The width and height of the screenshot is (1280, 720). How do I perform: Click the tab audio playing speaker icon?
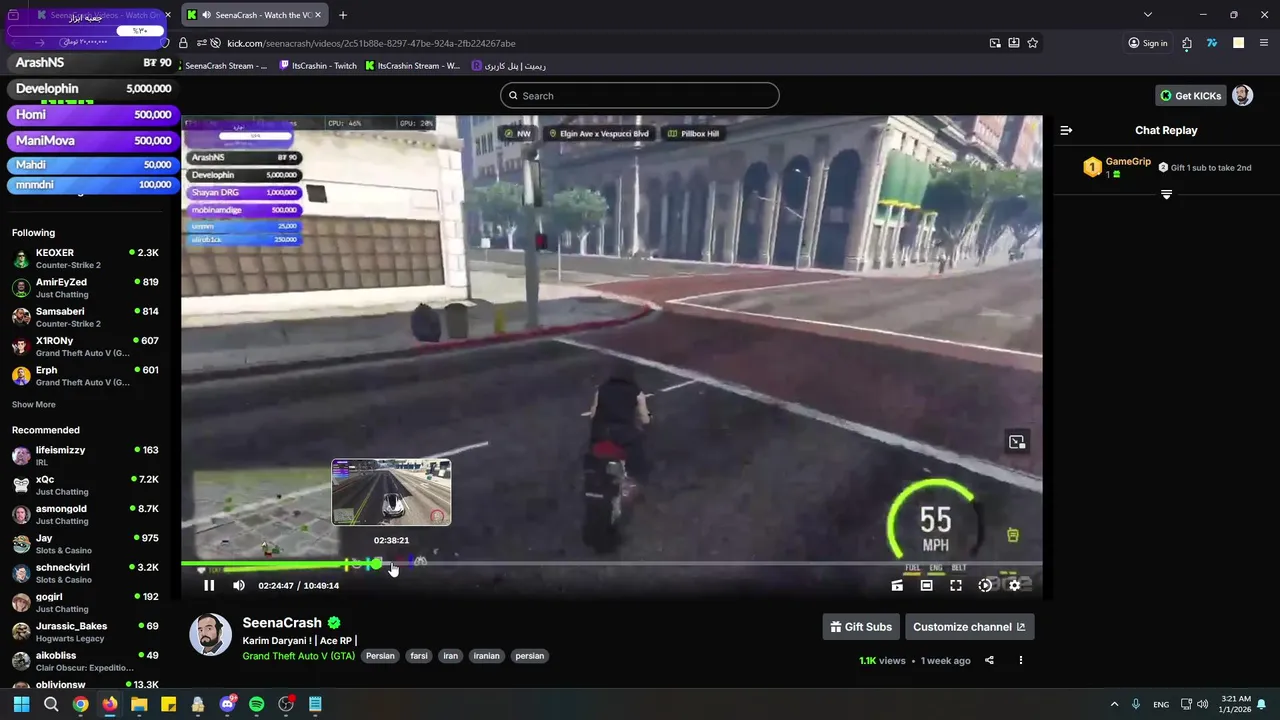pyautogui.click(x=206, y=15)
